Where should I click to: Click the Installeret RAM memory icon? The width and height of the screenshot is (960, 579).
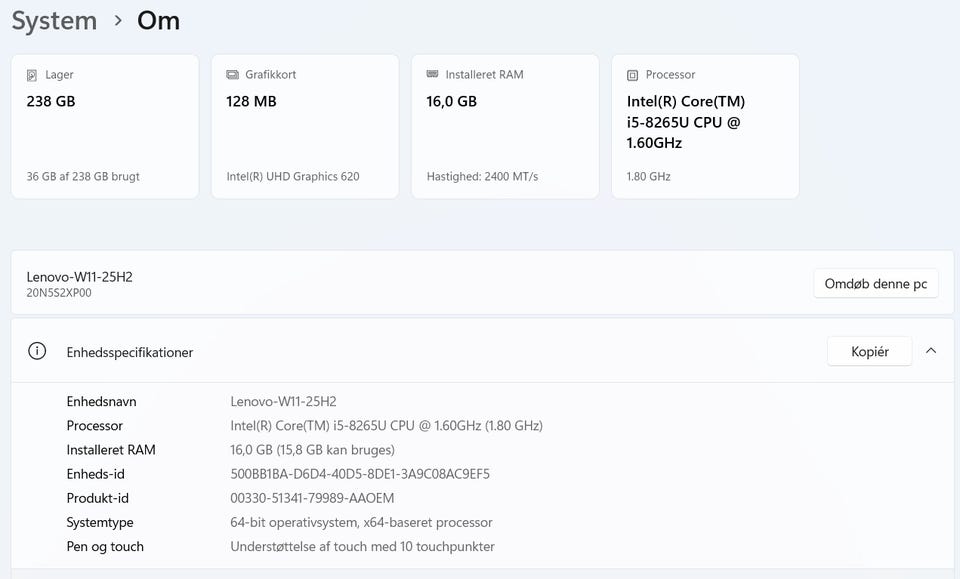tap(432, 75)
